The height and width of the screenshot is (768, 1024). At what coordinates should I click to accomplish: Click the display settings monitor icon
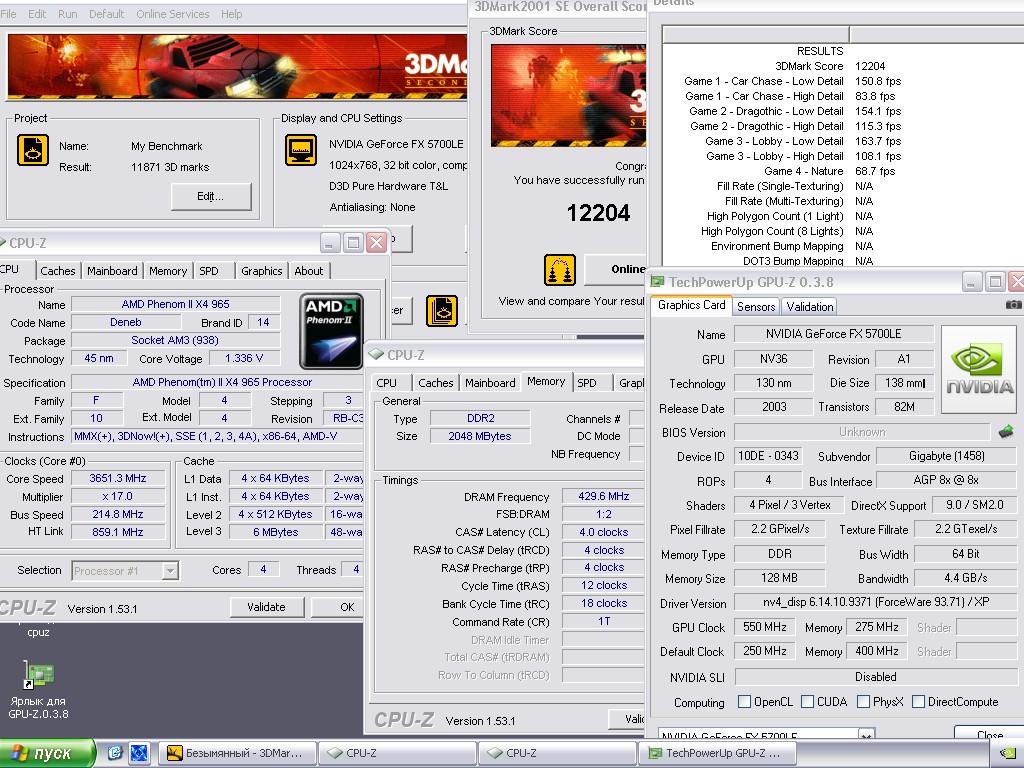pos(301,150)
